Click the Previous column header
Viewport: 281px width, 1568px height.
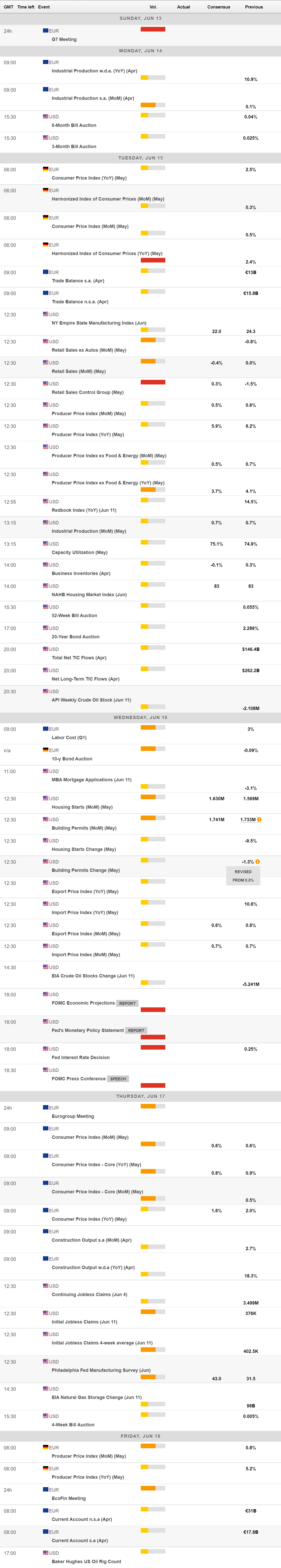(254, 7)
